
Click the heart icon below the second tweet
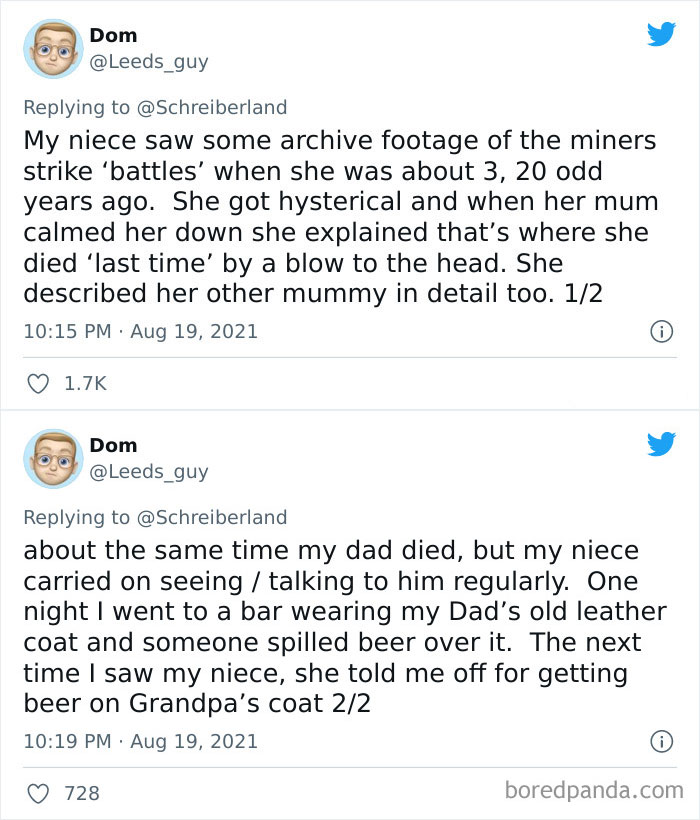38,793
